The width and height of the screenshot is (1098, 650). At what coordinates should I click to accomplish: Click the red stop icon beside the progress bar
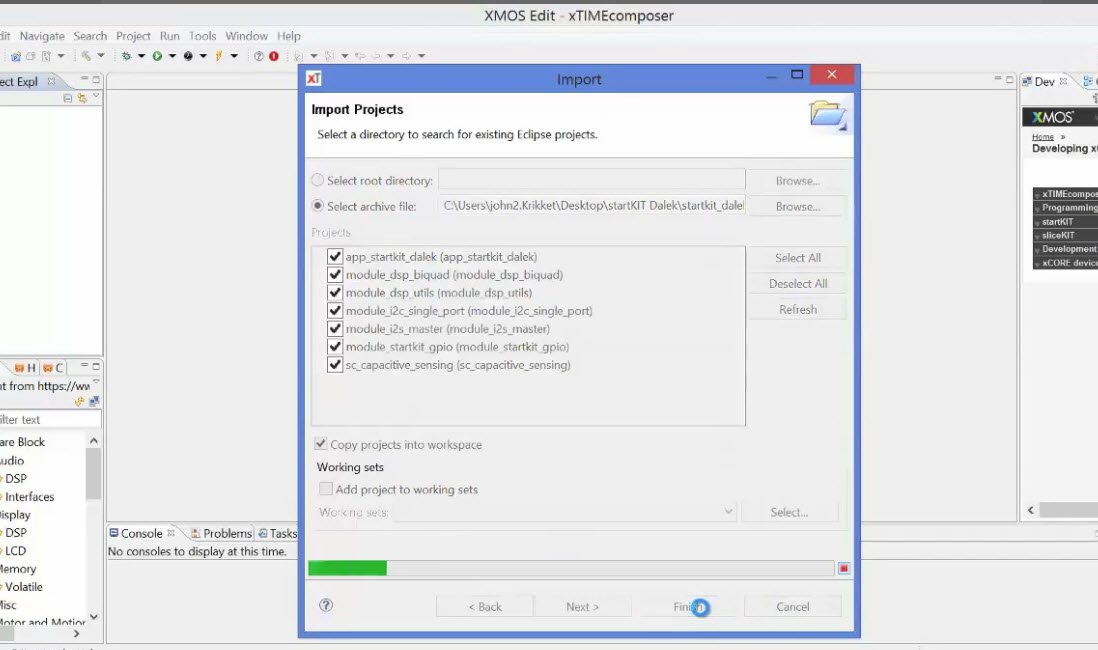(844, 569)
